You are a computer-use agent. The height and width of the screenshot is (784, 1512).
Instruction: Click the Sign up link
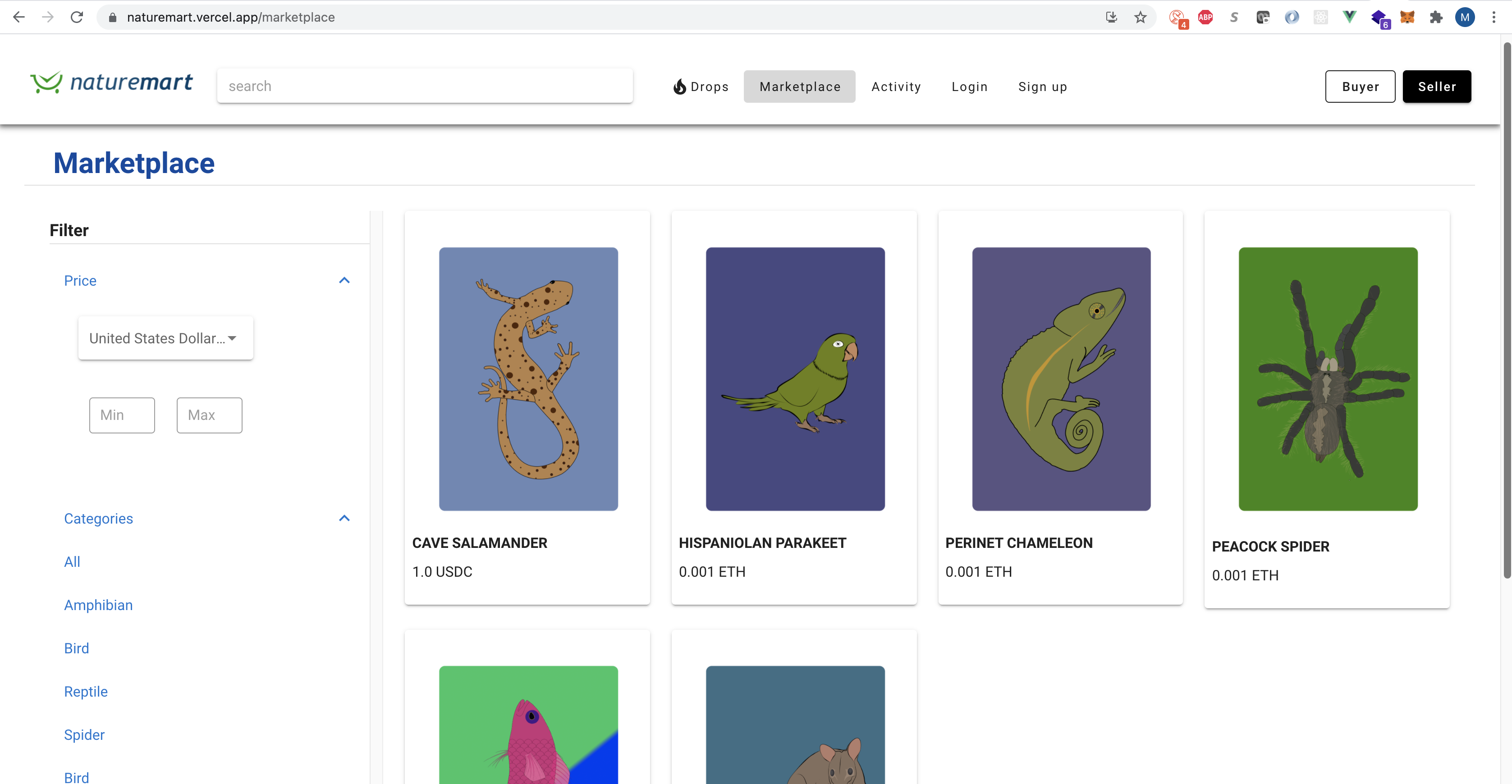point(1042,87)
